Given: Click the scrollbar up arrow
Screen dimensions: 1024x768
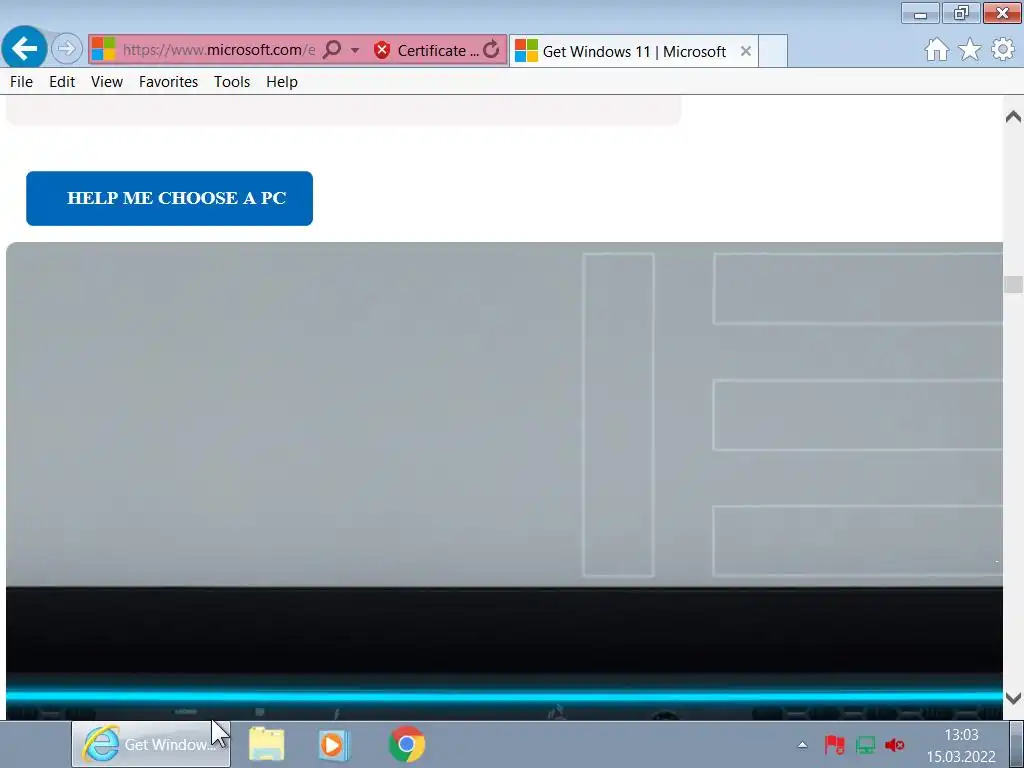Looking at the screenshot, I should point(1014,117).
